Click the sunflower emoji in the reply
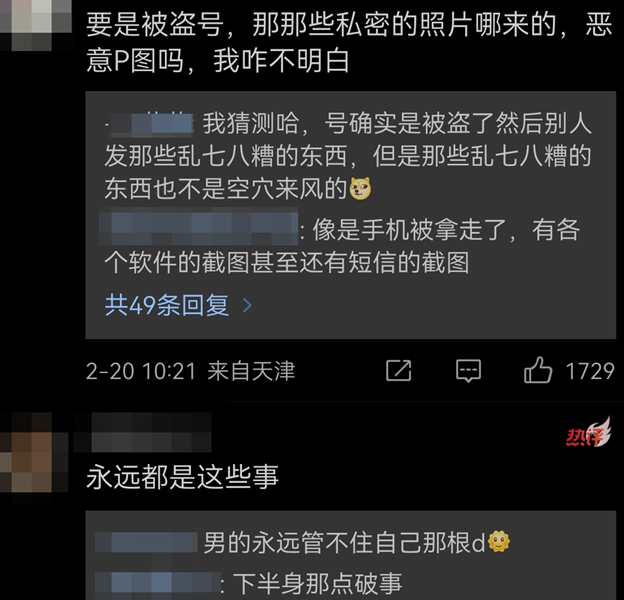The width and height of the screenshot is (624, 600). 499,542
